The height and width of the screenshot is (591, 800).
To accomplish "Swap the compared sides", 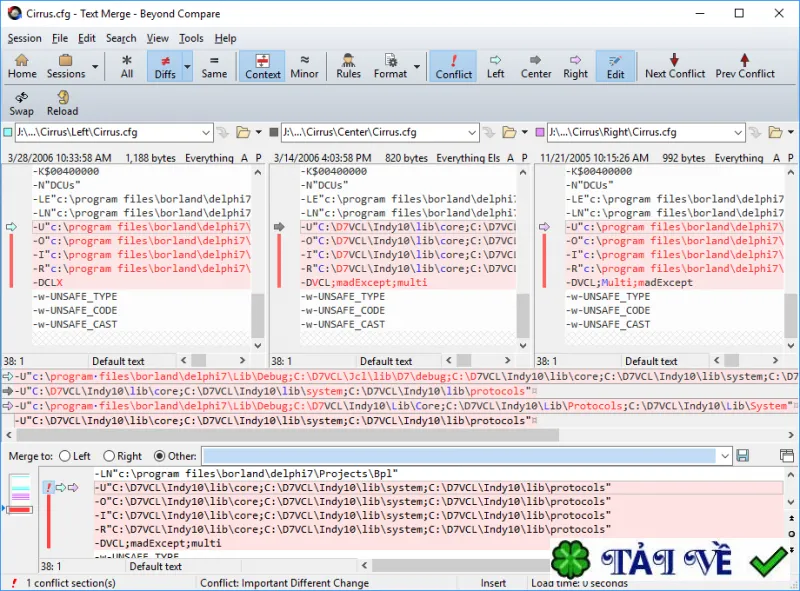I will (x=21, y=104).
